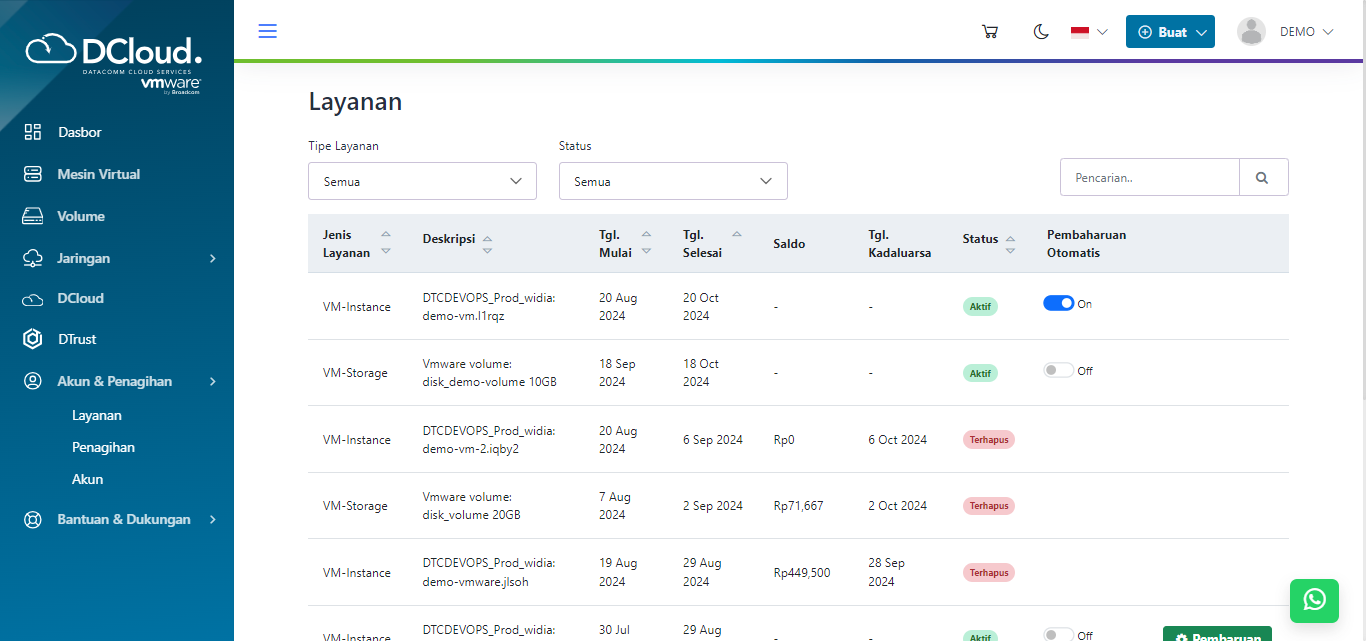Click inside the Pencarian search field

pyautogui.click(x=1148, y=176)
